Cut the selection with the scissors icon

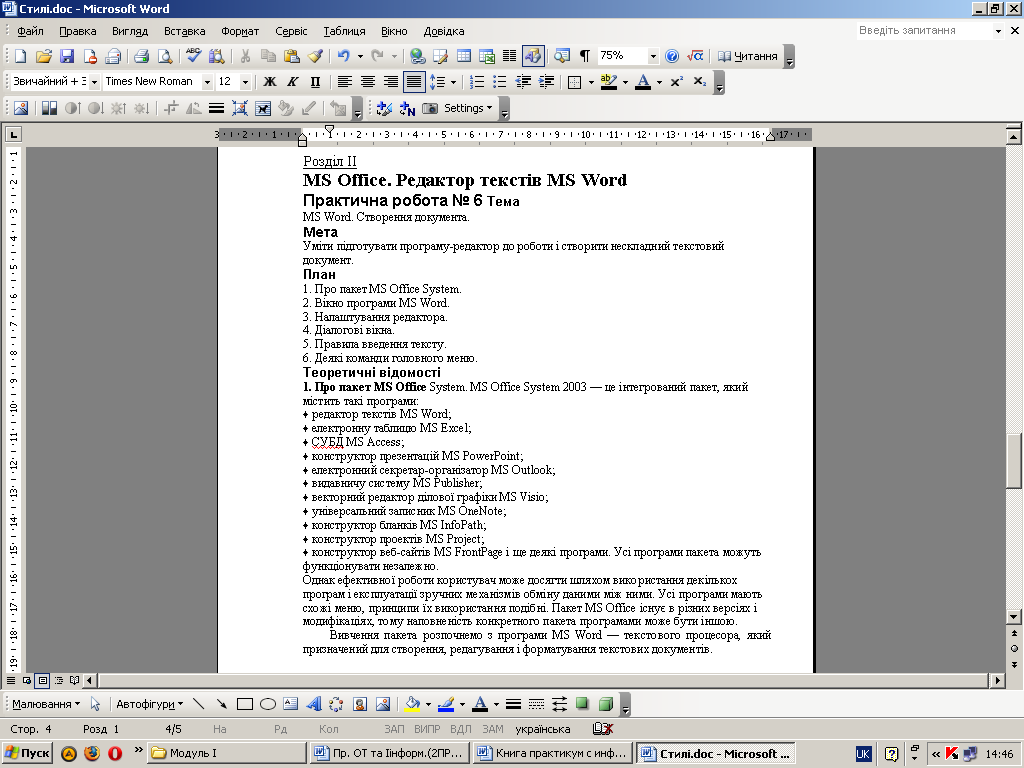point(246,56)
